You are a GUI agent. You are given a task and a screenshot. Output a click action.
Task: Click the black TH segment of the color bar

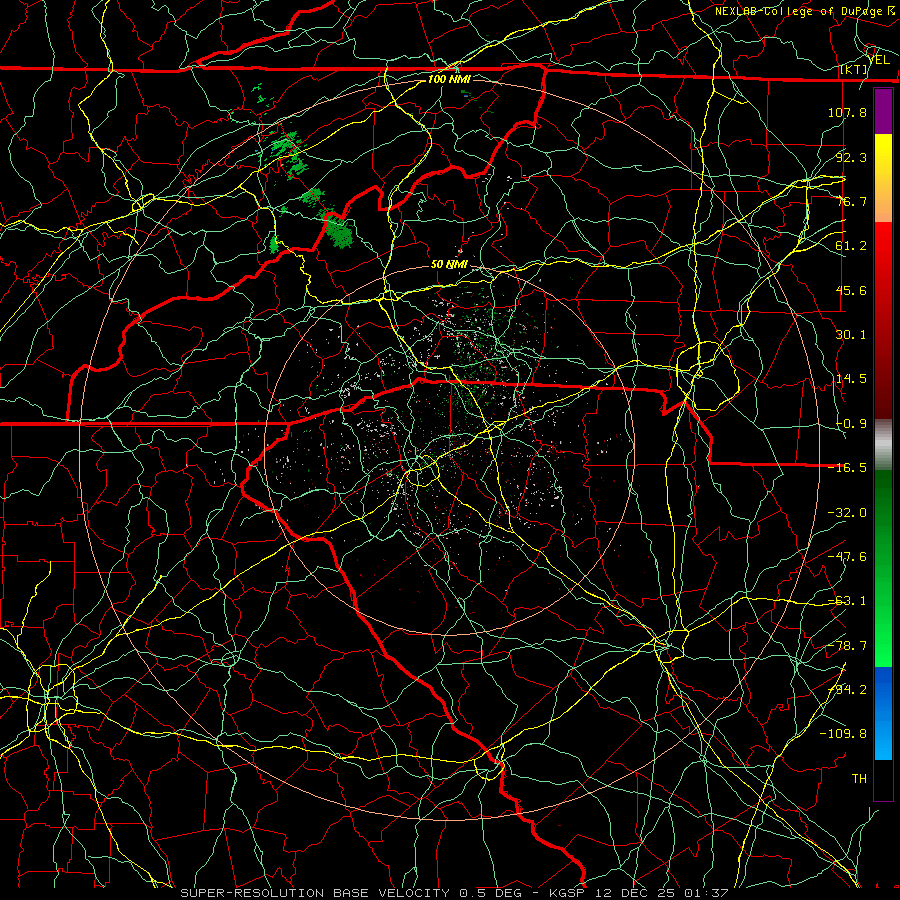click(883, 779)
